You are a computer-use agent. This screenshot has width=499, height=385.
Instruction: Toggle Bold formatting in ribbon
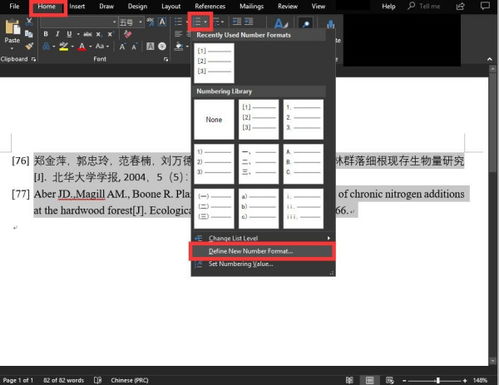click(46, 34)
